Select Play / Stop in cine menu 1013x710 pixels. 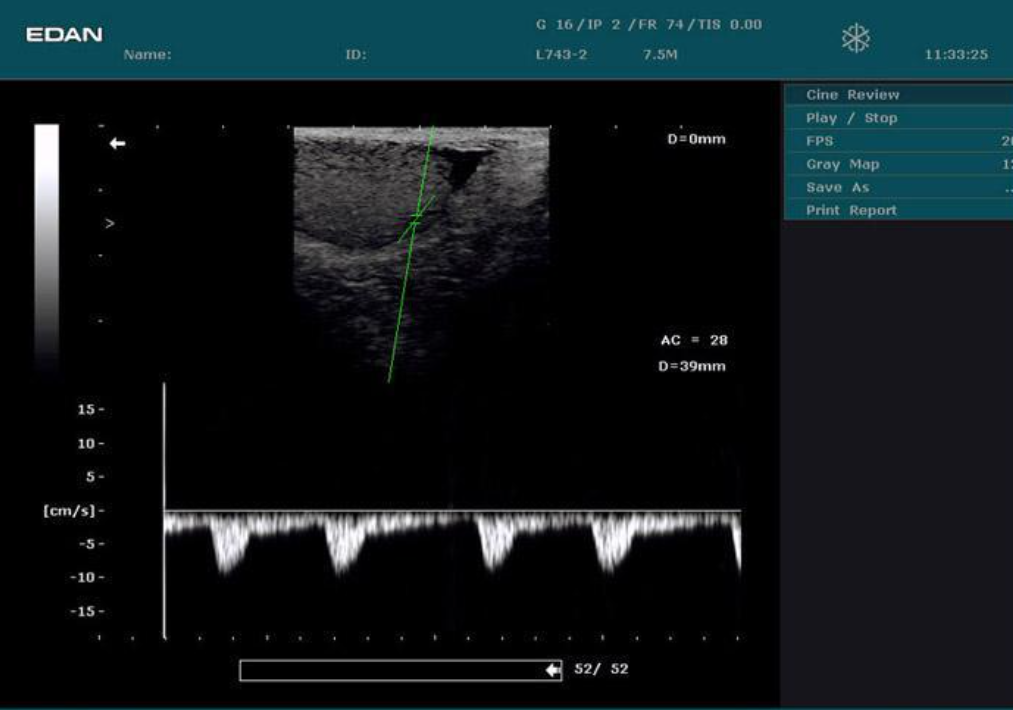[899, 118]
